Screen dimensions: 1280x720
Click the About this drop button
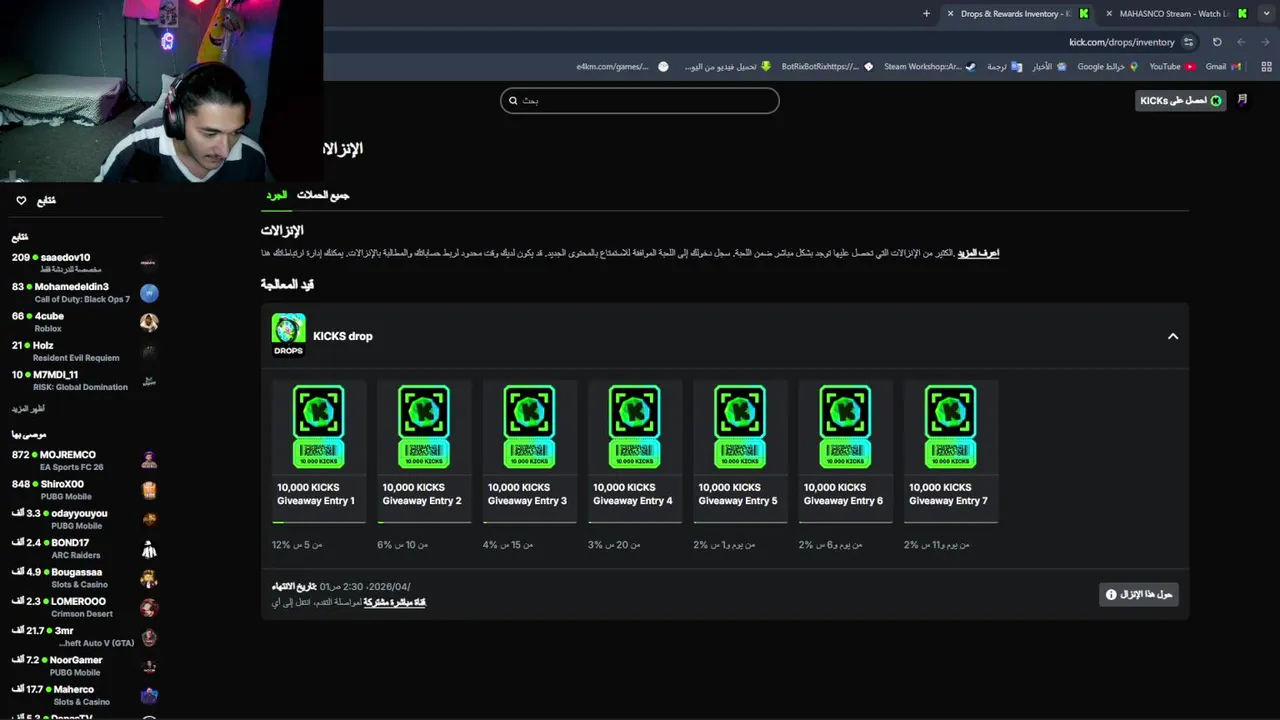point(1138,594)
